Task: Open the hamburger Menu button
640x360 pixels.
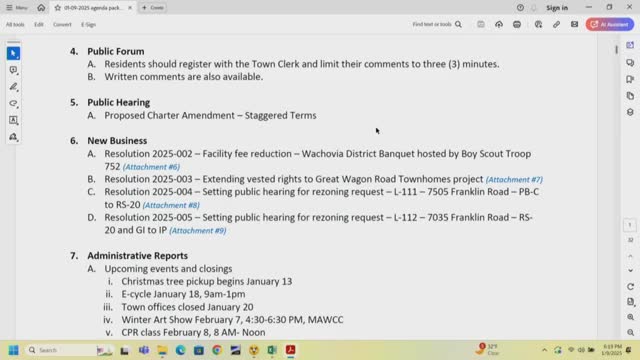Action: pyautogui.click(x=17, y=8)
